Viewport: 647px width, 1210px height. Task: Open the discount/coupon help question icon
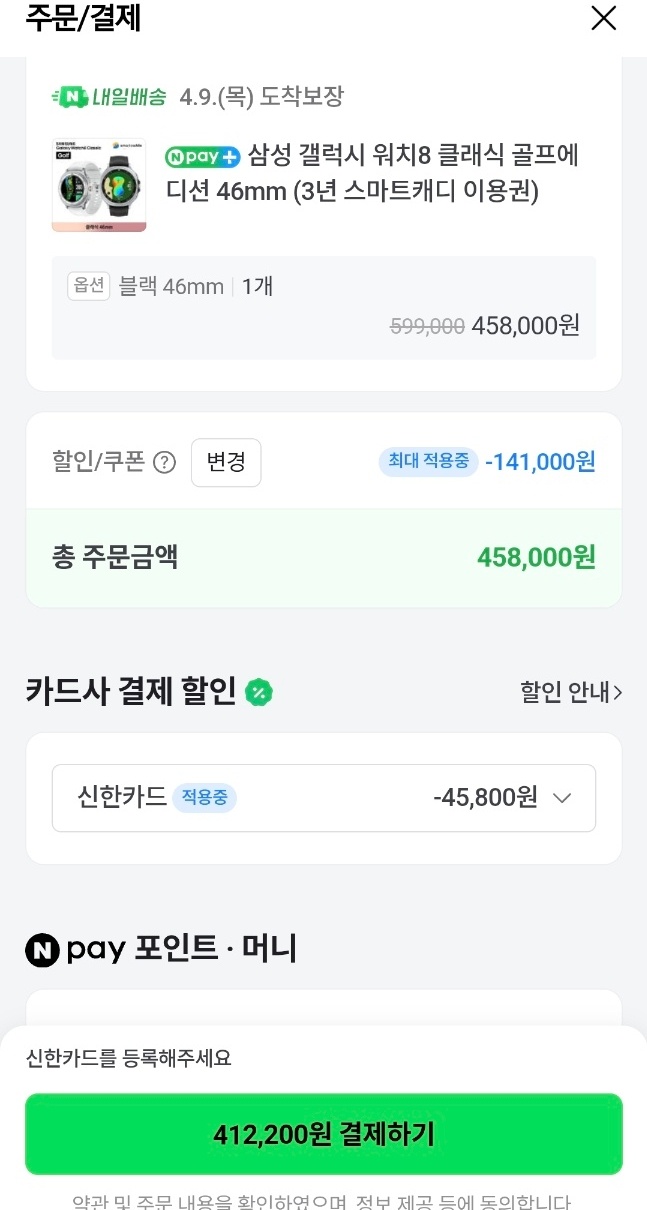164,463
